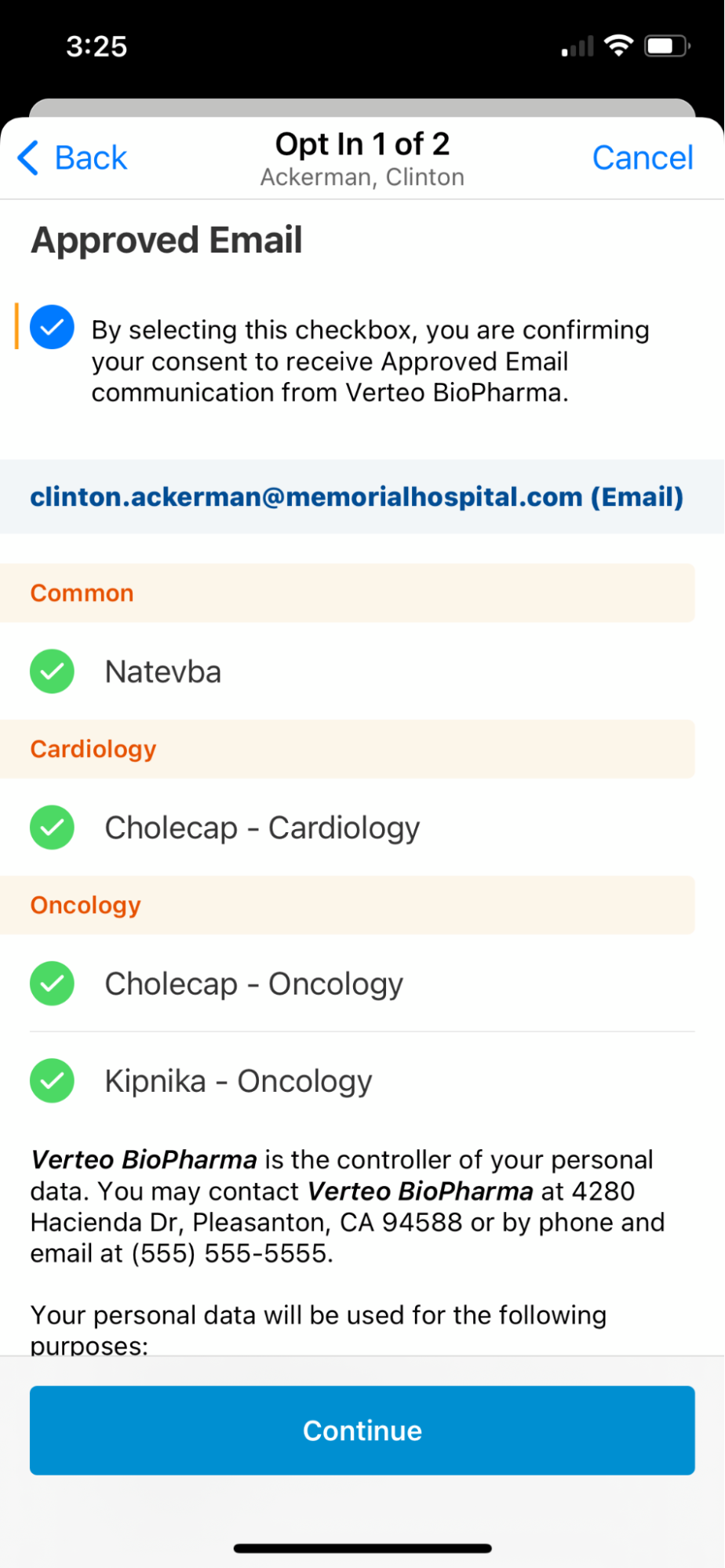Image resolution: width=725 pixels, height=1568 pixels.
Task: Toggle the Natevba green checkmark
Action: 53,671
